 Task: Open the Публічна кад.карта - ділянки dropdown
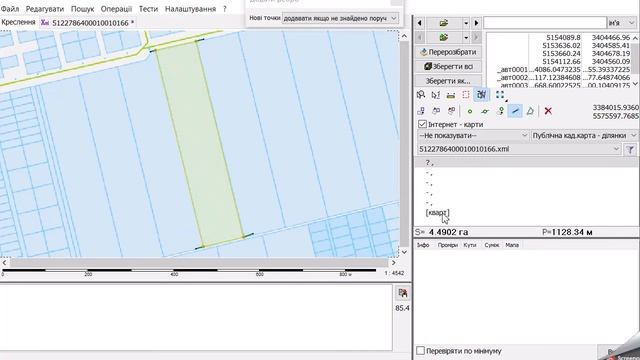pos(584,135)
